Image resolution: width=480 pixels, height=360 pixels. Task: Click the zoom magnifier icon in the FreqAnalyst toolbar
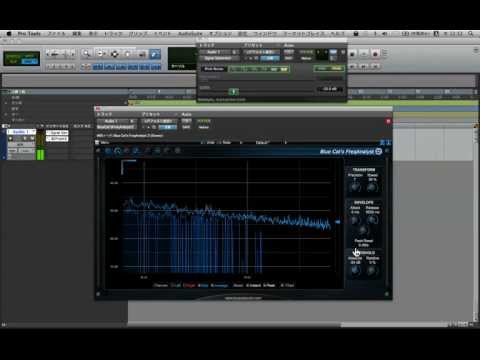(x=117, y=151)
